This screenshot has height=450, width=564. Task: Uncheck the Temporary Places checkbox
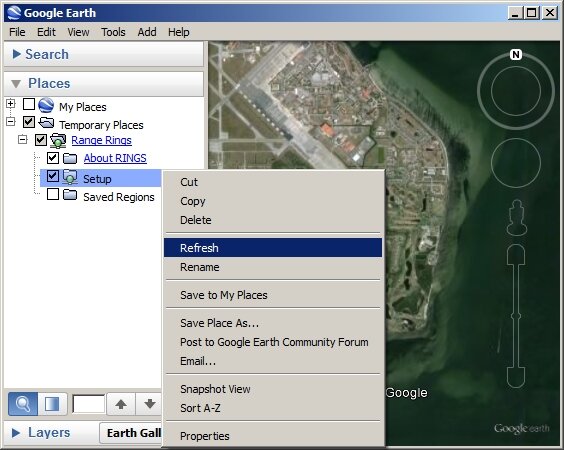[x=29, y=122]
